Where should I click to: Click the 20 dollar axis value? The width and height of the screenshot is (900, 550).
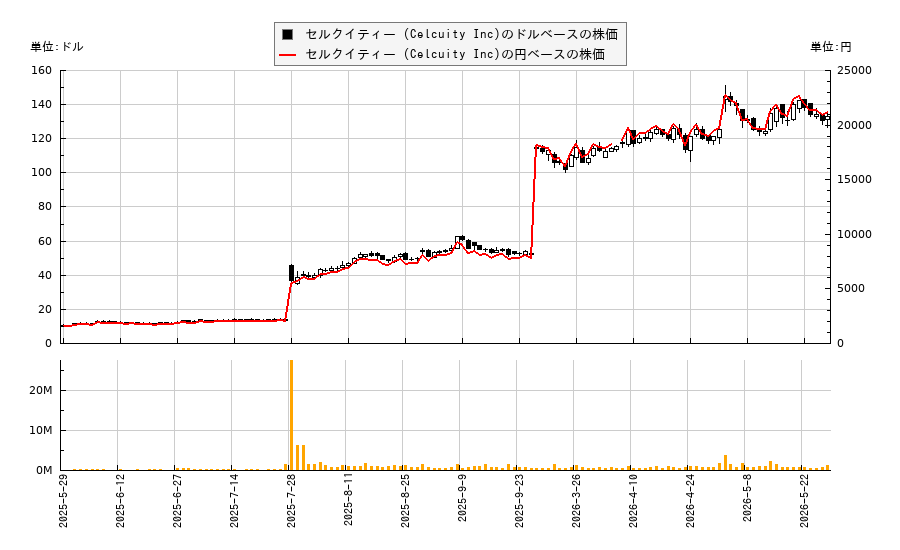45,309
